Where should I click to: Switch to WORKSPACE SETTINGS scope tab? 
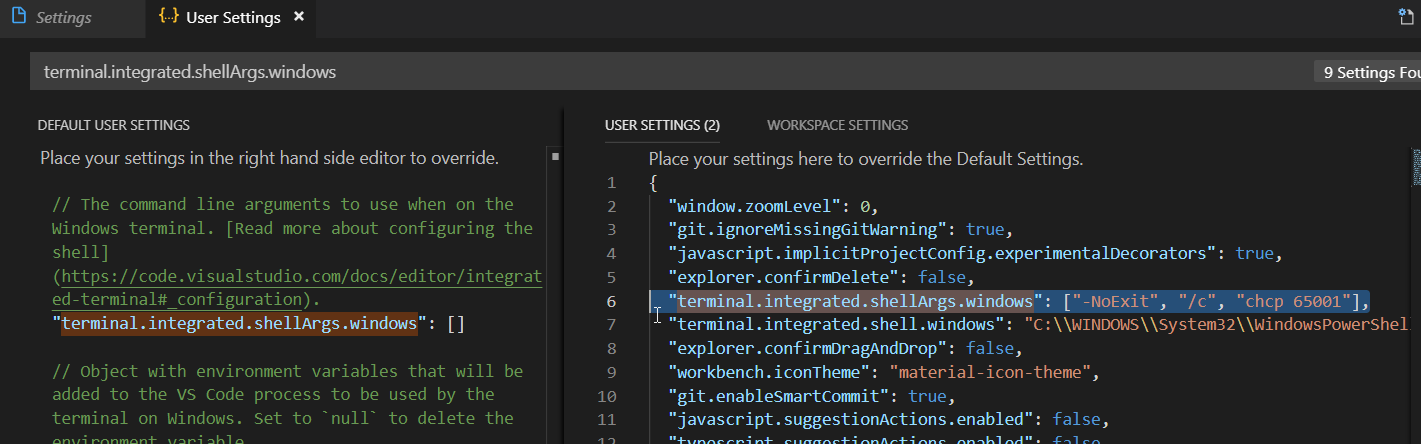(x=837, y=125)
